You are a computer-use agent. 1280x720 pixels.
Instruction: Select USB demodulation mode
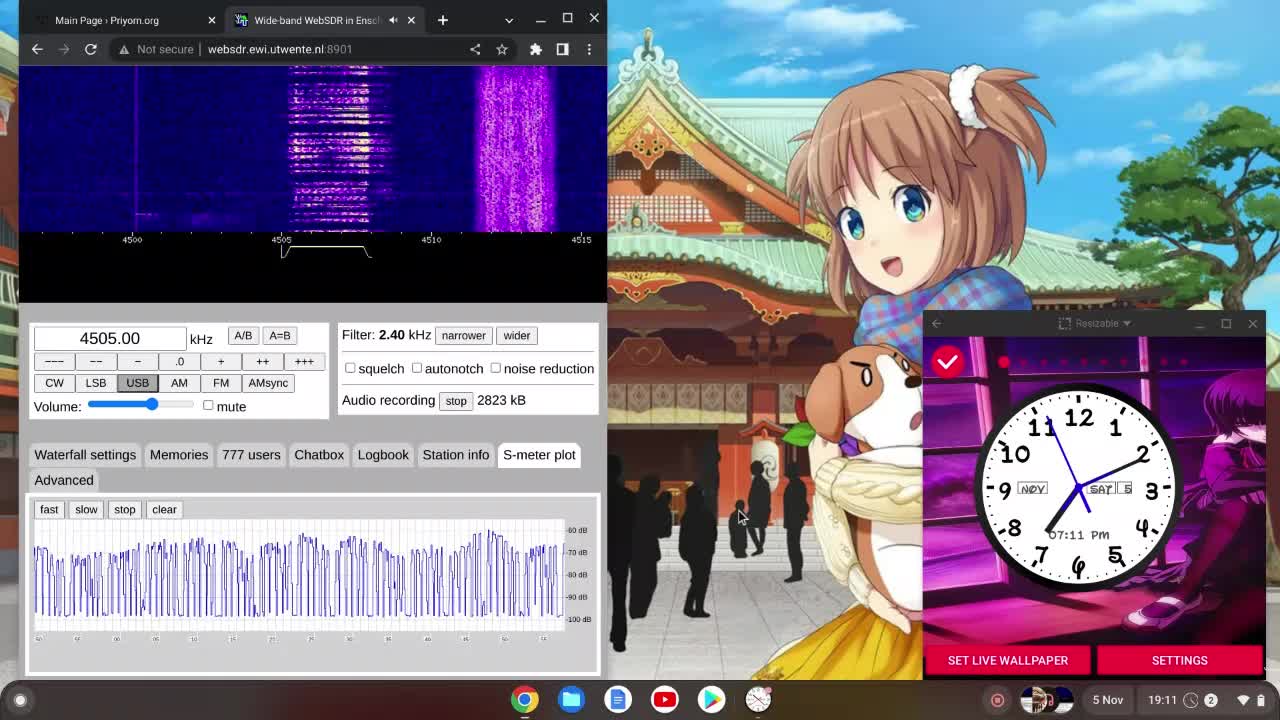click(x=137, y=383)
